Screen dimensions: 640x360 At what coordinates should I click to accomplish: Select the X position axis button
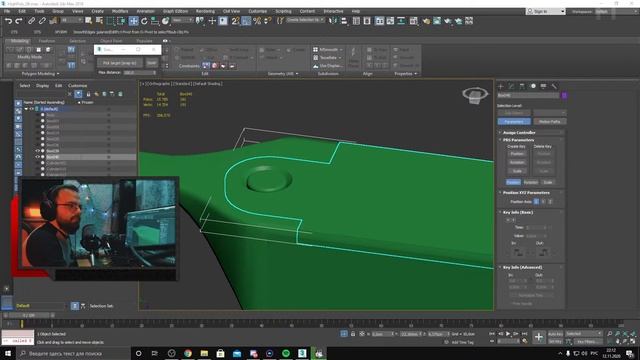(x=536, y=202)
